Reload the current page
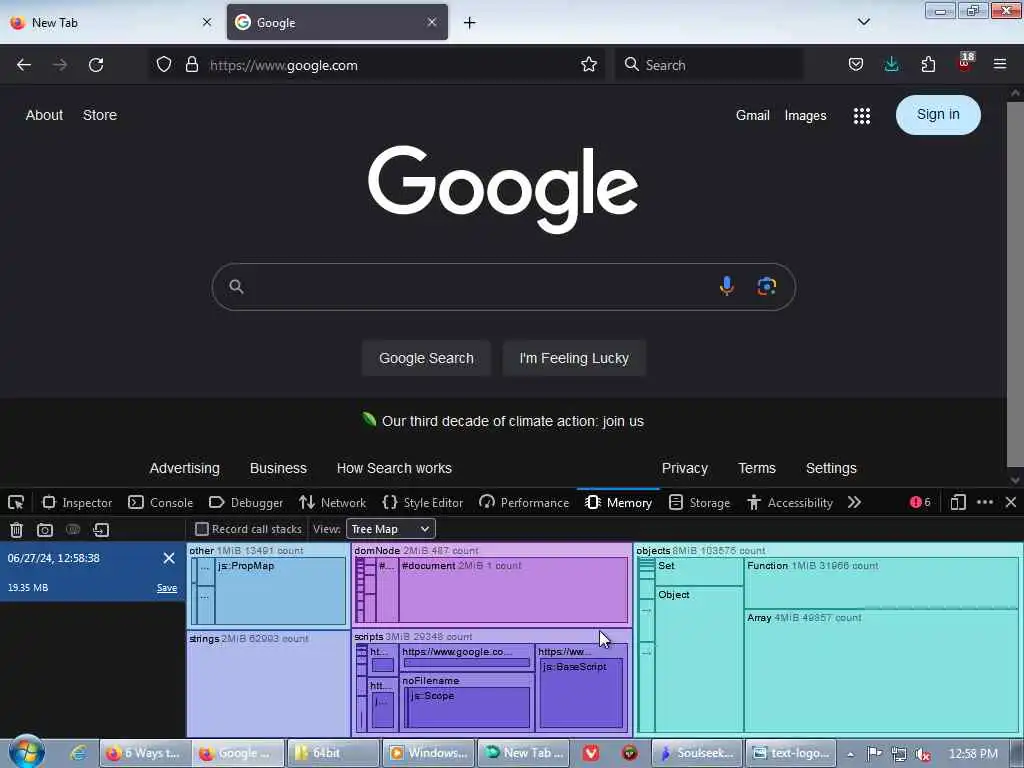The width and height of the screenshot is (1024, 768). (96, 65)
